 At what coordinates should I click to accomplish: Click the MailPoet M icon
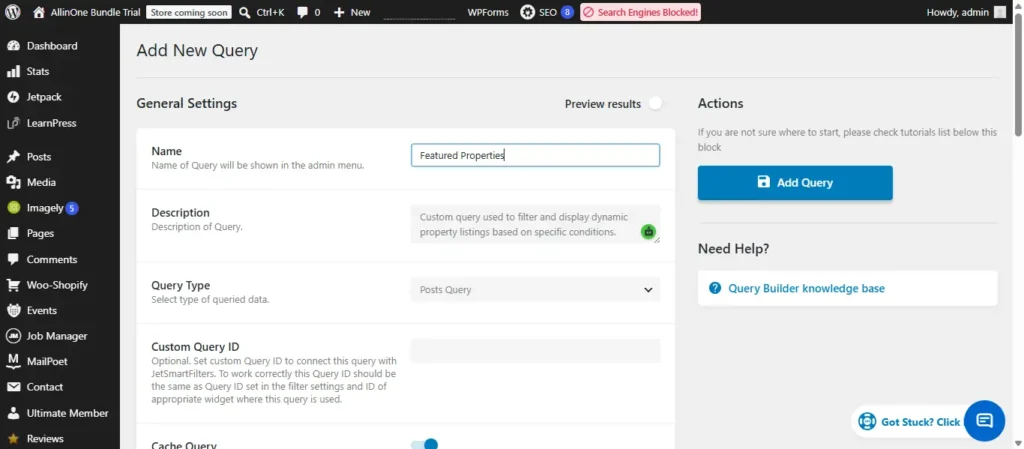pos(13,361)
